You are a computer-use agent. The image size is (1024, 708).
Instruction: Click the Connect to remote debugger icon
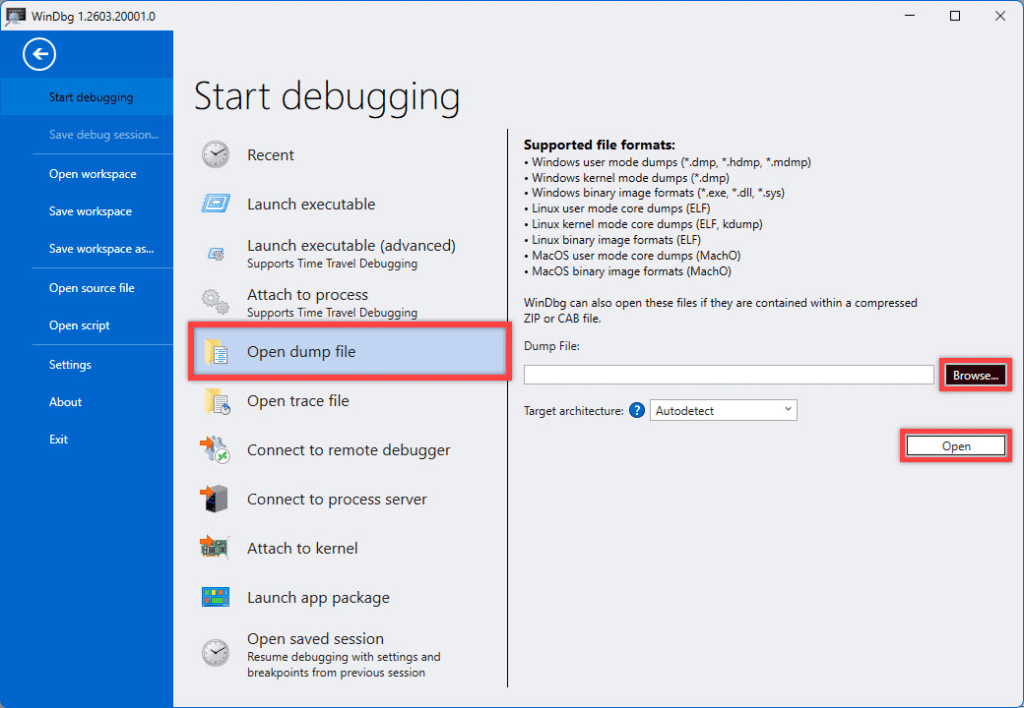pos(215,450)
